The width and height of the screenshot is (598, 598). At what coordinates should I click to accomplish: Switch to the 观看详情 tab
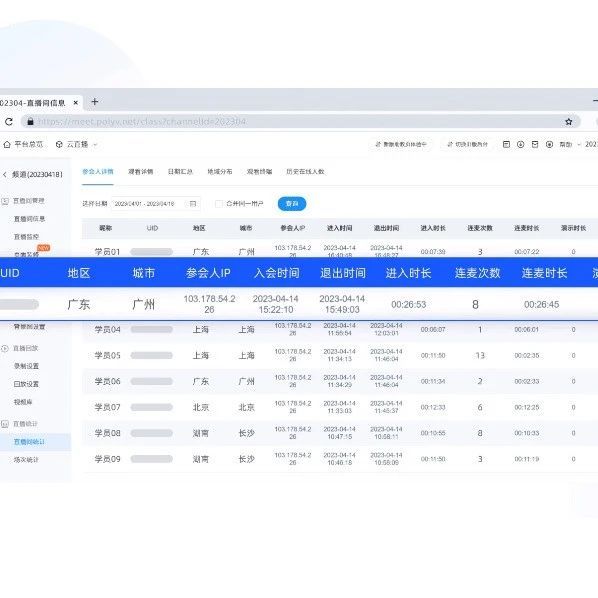click(141, 172)
